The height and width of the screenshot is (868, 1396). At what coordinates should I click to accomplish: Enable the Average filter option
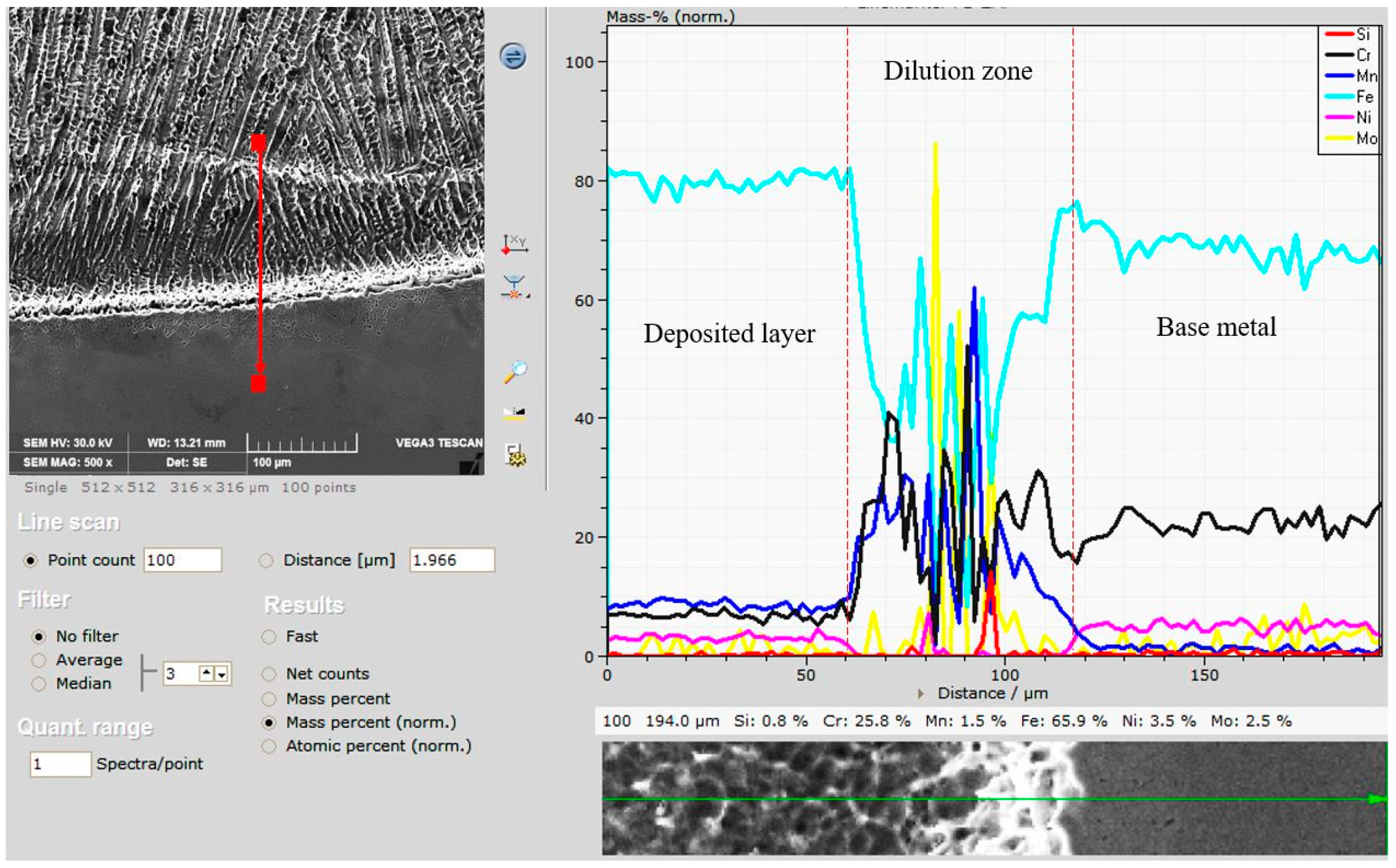point(38,660)
